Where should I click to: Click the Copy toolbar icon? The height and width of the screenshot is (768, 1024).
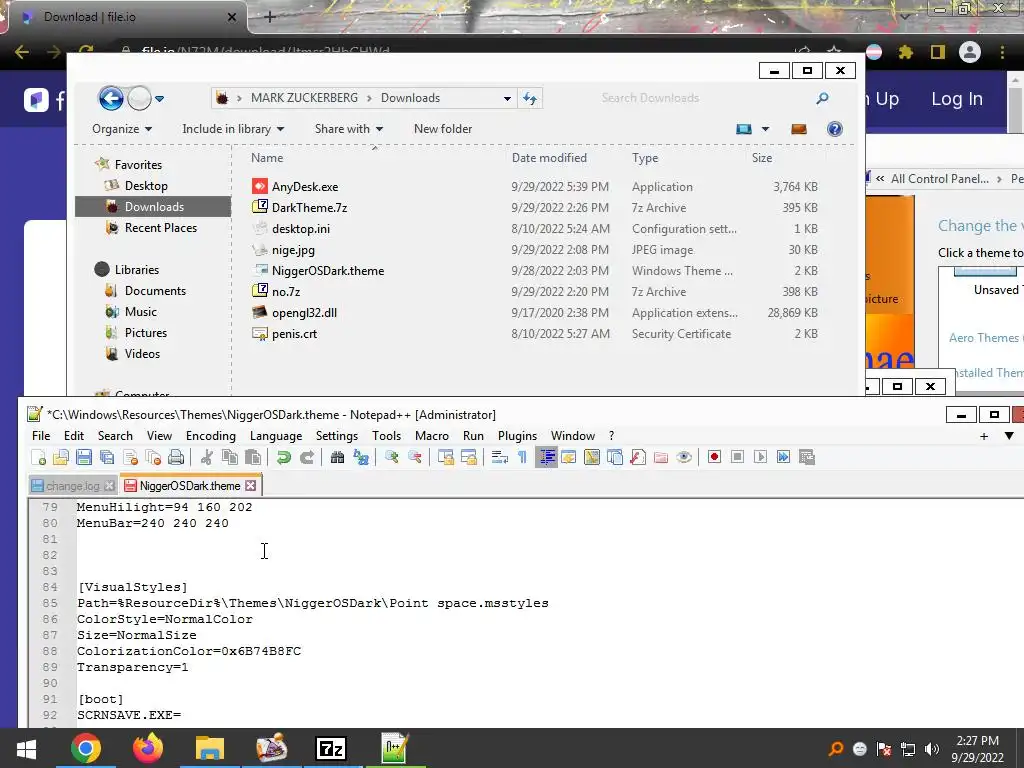click(x=230, y=457)
